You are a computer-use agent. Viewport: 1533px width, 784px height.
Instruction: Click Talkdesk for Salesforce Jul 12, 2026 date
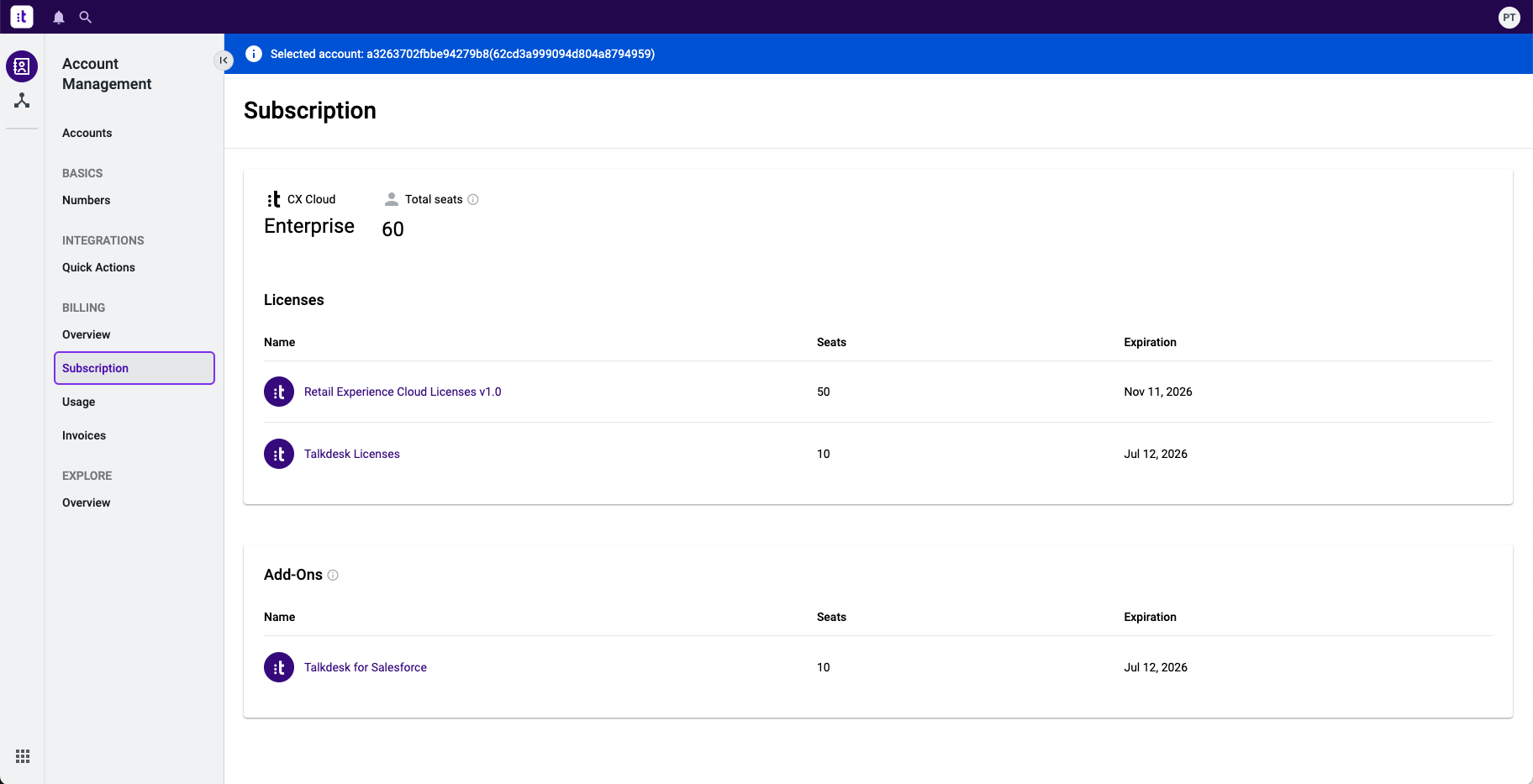click(1156, 667)
